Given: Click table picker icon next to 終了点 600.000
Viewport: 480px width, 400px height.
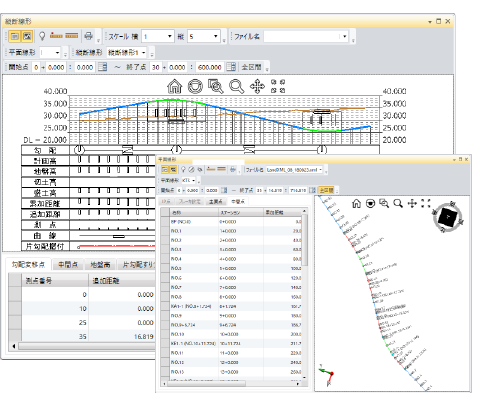Looking at the screenshot, I should (231, 67).
